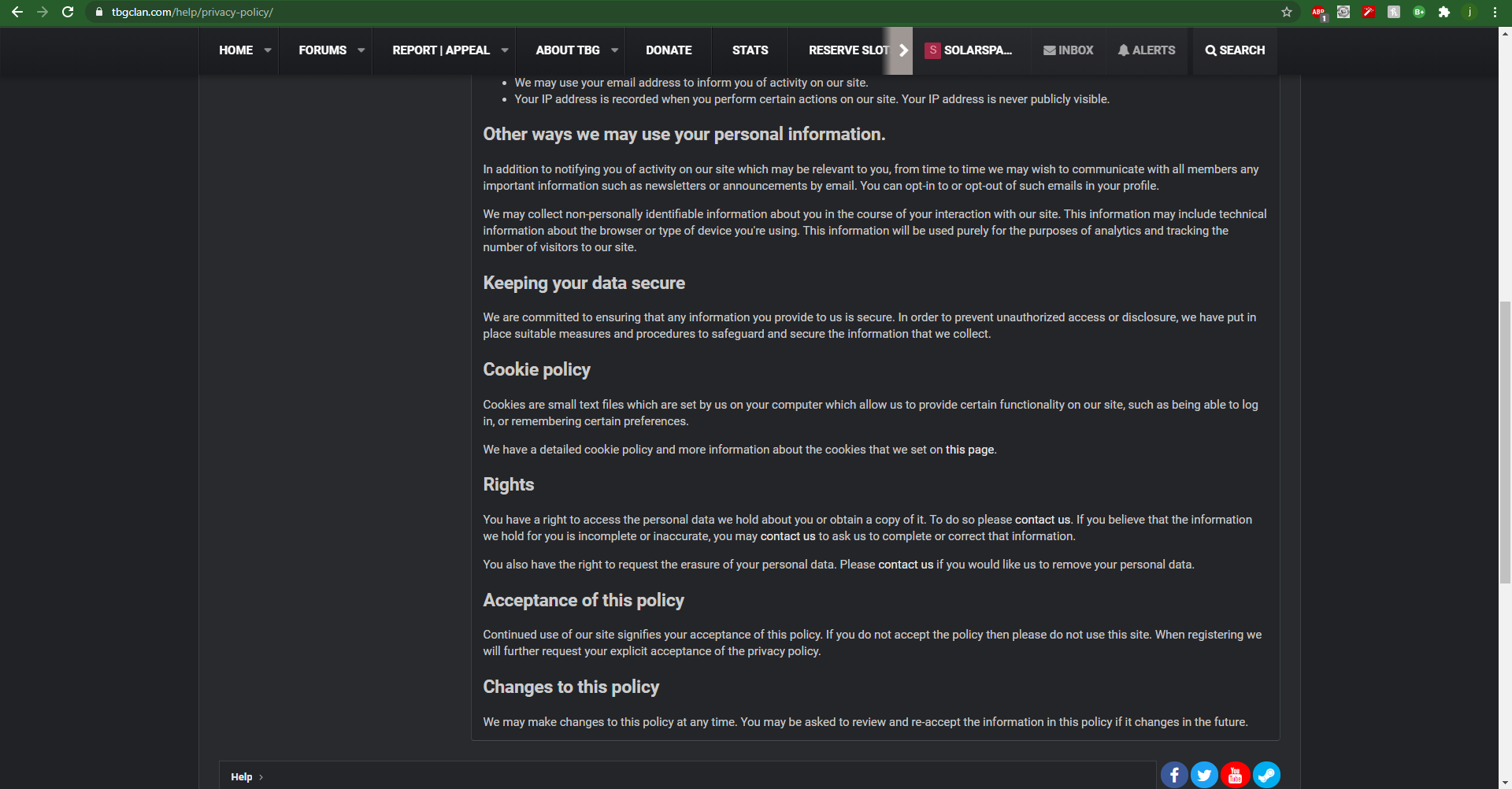Image resolution: width=1512 pixels, height=789 pixels.
Task: Open the YouTube social icon
Action: tap(1236, 776)
